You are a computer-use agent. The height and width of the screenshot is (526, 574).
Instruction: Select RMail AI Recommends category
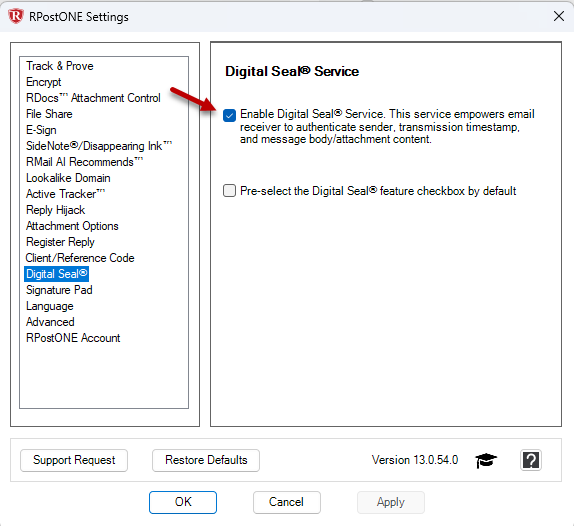click(84, 162)
